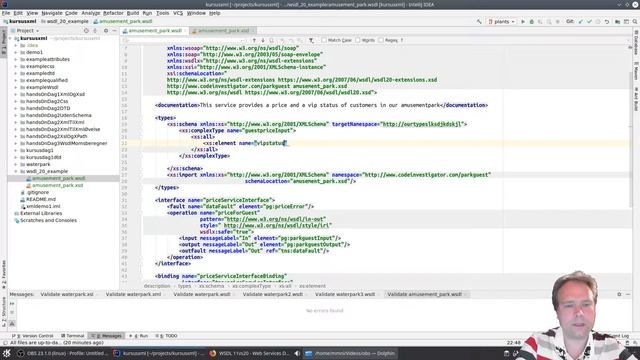Viewport: 640px width, 360px height.
Task: Open the Messages panel settings gear
Action: [619, 294]
